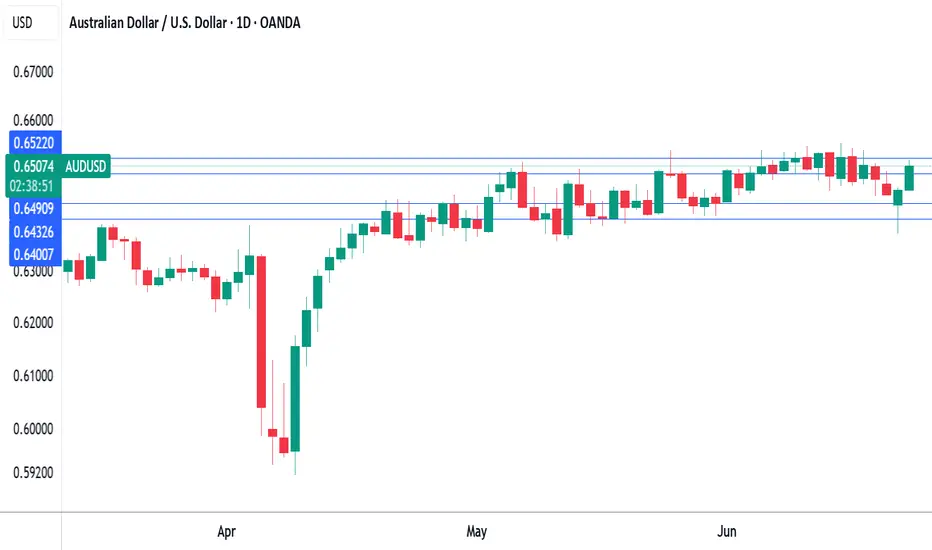Click the 0.60000 price axis label
The width and height of the screenshot is (932, 550).
click(33, 429)
